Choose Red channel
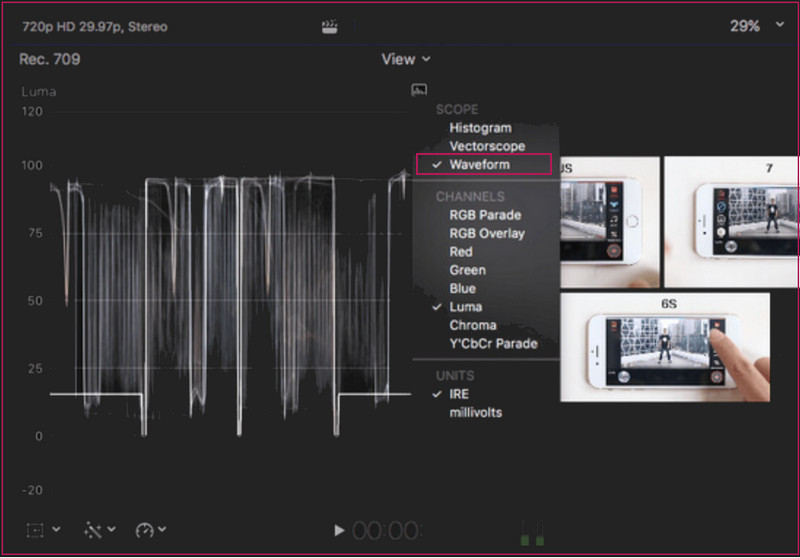Viewport: 800px width, 558px height. [x=461, y=252]
